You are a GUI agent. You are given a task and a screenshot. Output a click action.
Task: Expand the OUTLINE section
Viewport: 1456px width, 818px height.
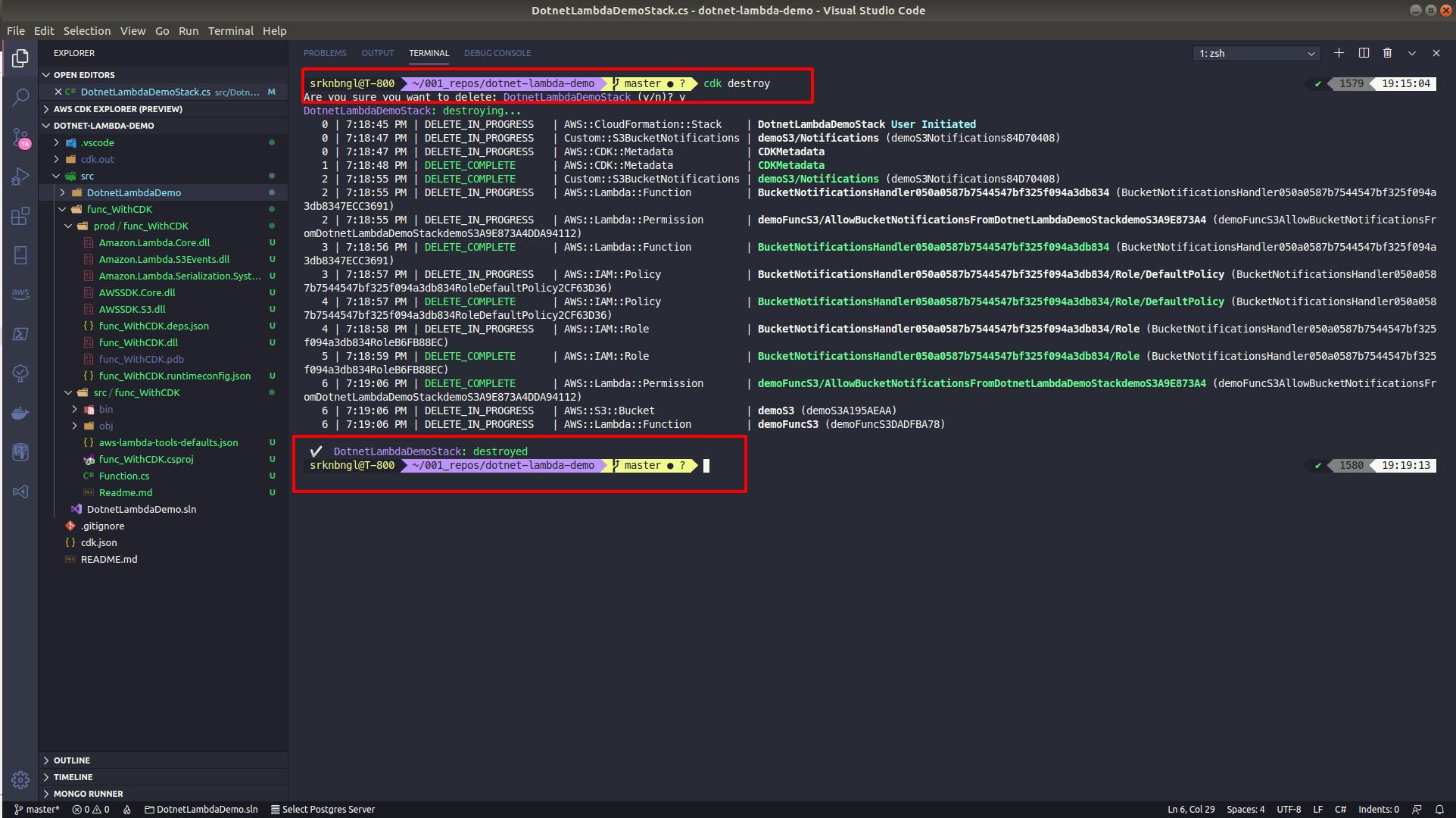(72, 760)
